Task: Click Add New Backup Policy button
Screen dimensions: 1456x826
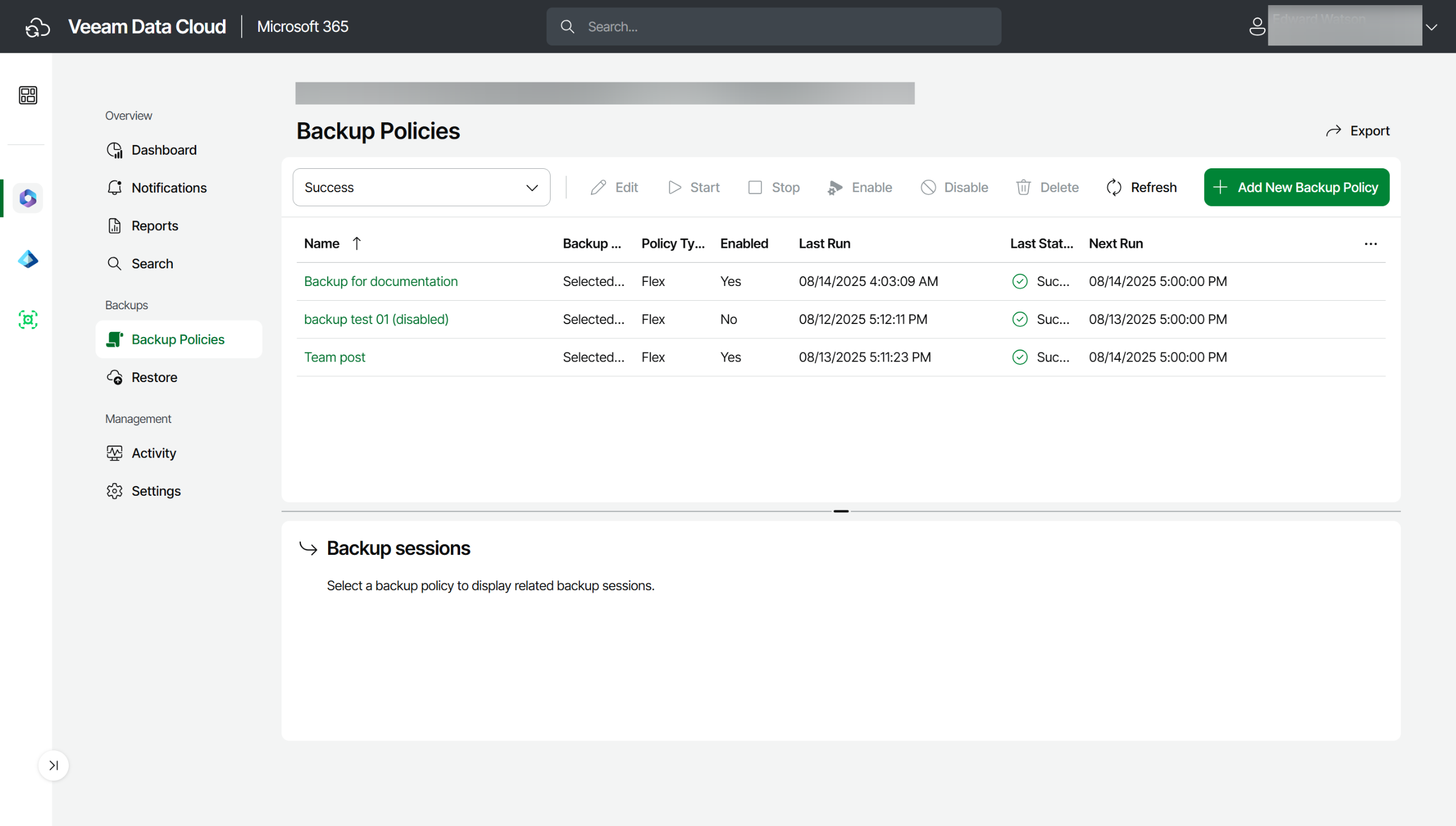Action: tap(1296, 188)
